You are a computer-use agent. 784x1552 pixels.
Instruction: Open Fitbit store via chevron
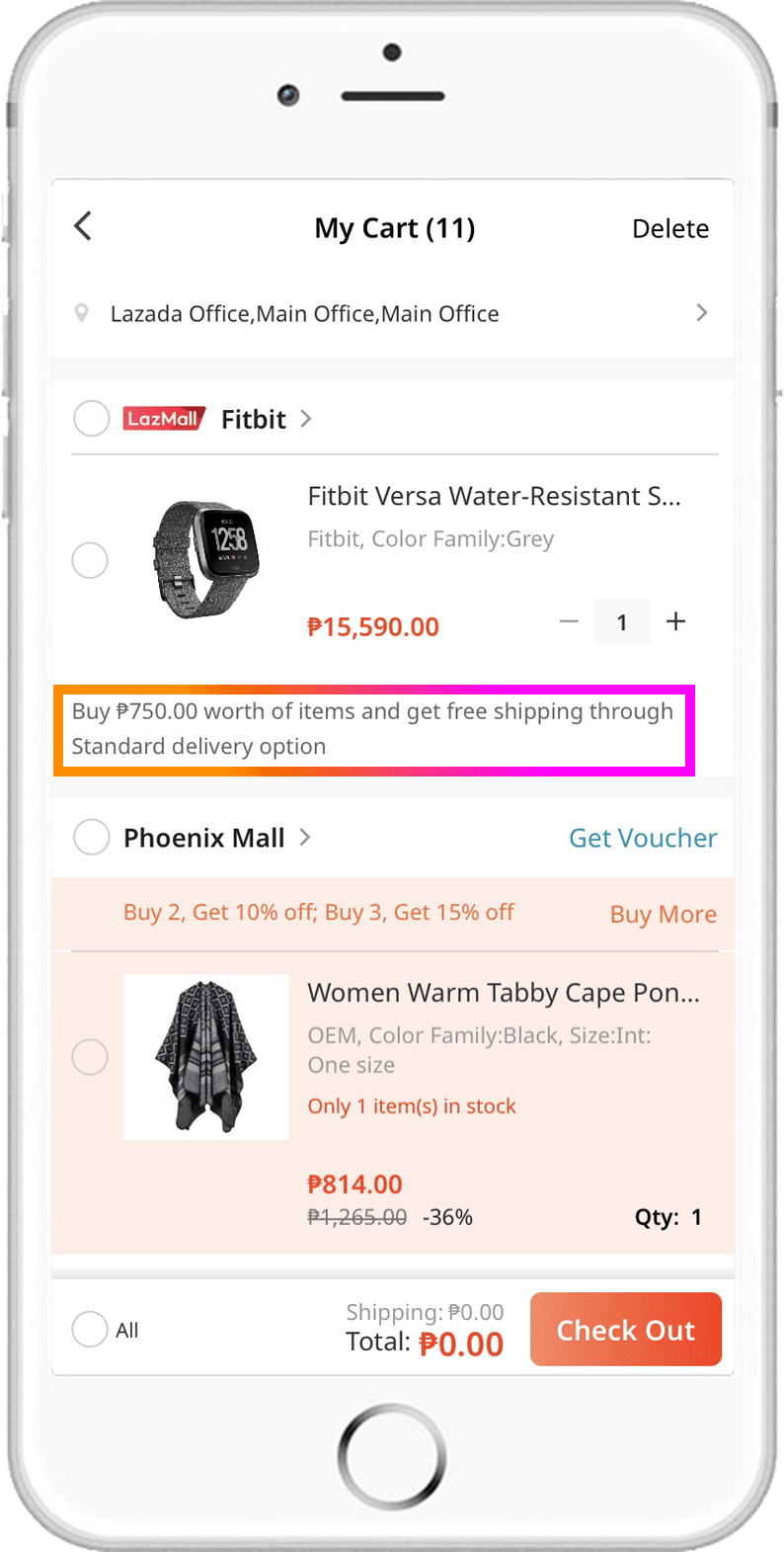coord(306,419)
